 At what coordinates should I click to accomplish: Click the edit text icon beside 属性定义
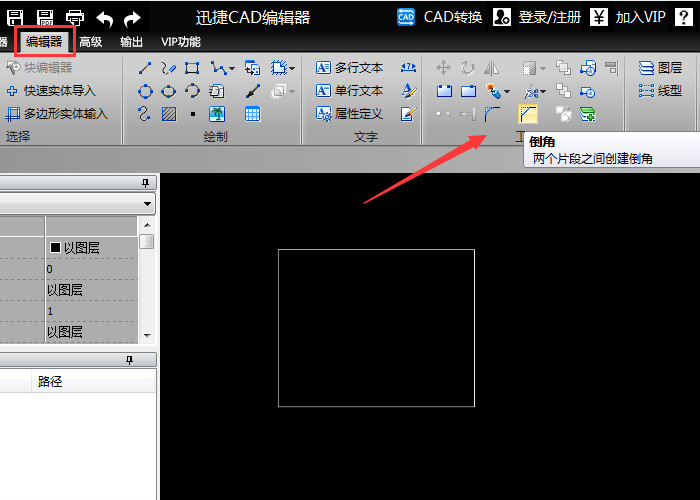pyautogui.click(x=408, y=114)
